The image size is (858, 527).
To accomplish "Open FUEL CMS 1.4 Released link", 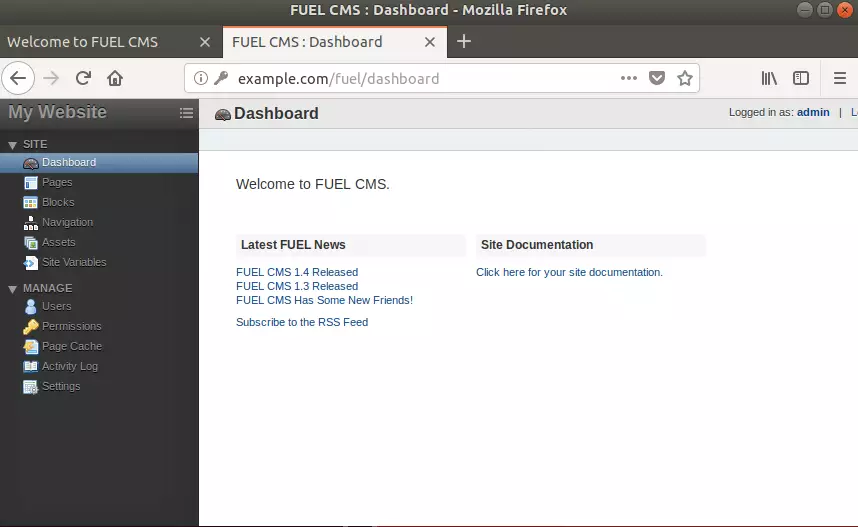I will tap(297, 272).
